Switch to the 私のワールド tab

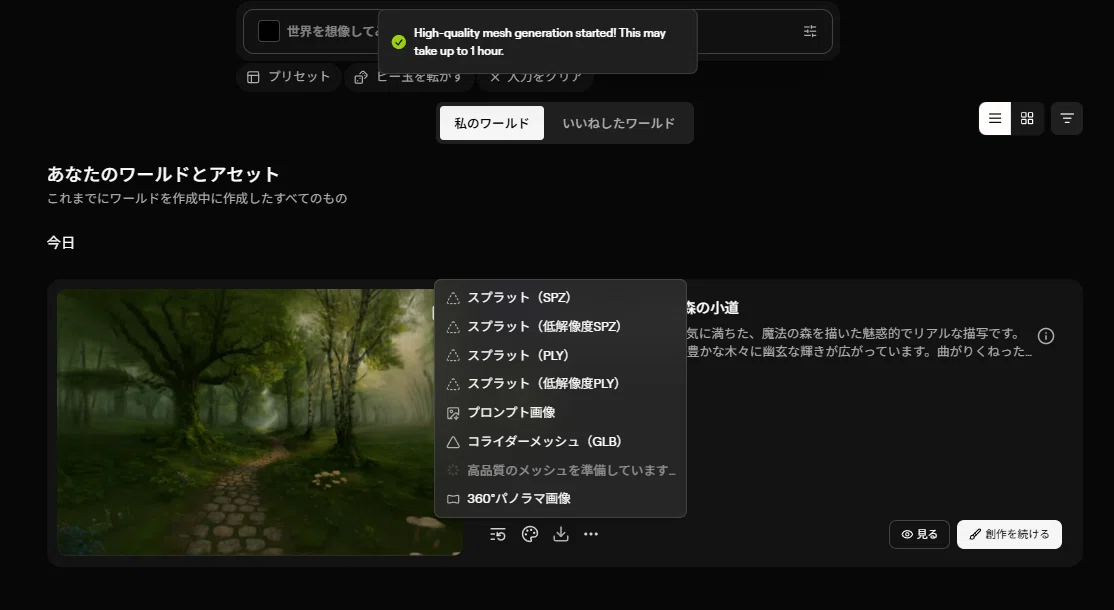492,123
